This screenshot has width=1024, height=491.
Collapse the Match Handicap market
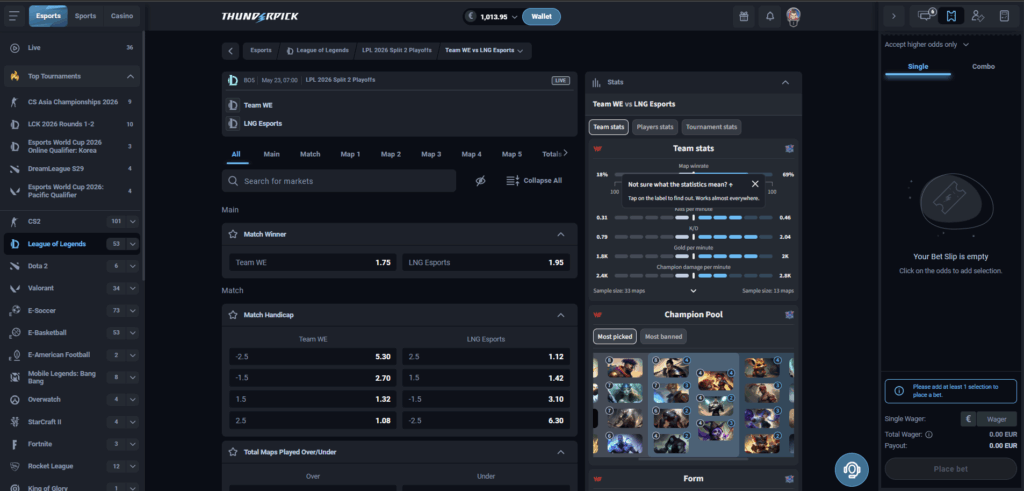tap(560, 315)
